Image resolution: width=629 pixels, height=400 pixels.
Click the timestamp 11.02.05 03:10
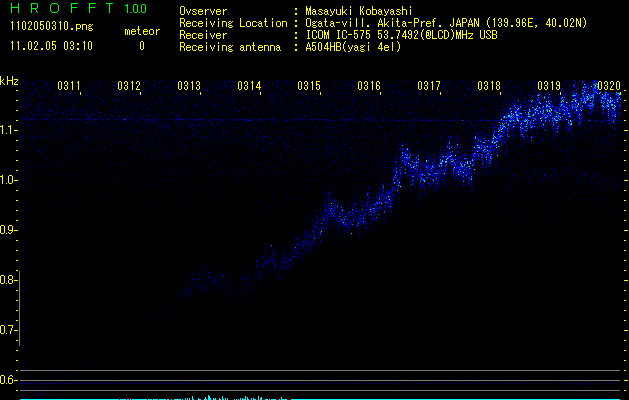coord(51,46)
